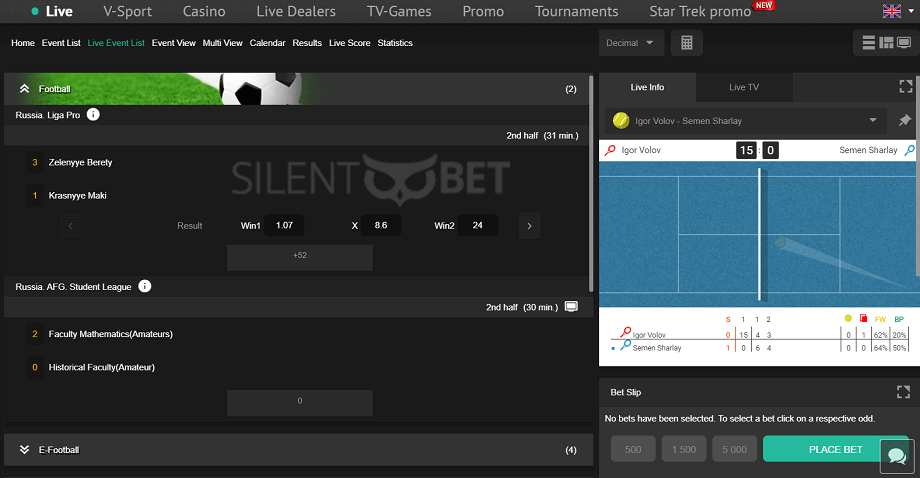Open the live chat bubble
920x478 pixels.
(x=897, y=456)
